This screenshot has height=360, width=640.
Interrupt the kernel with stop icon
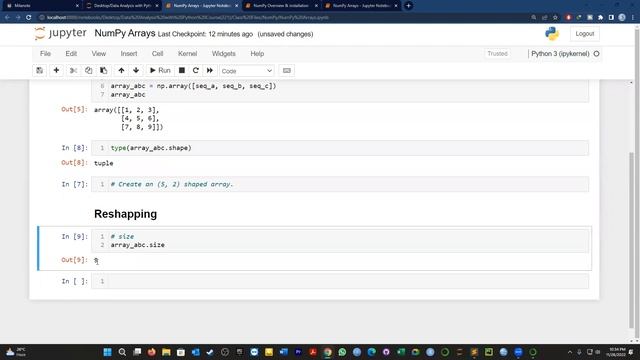[182, 71]
